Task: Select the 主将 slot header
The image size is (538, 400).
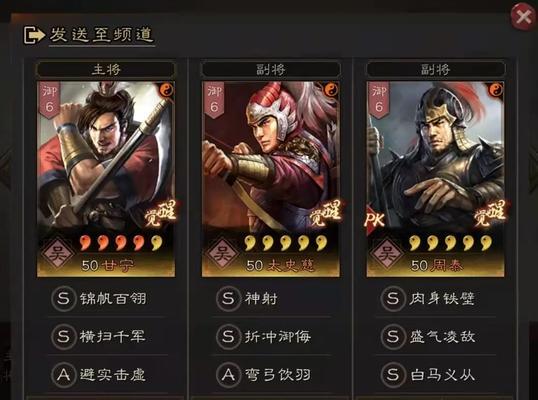Action: pyautogui.click(x=106, y=69)
